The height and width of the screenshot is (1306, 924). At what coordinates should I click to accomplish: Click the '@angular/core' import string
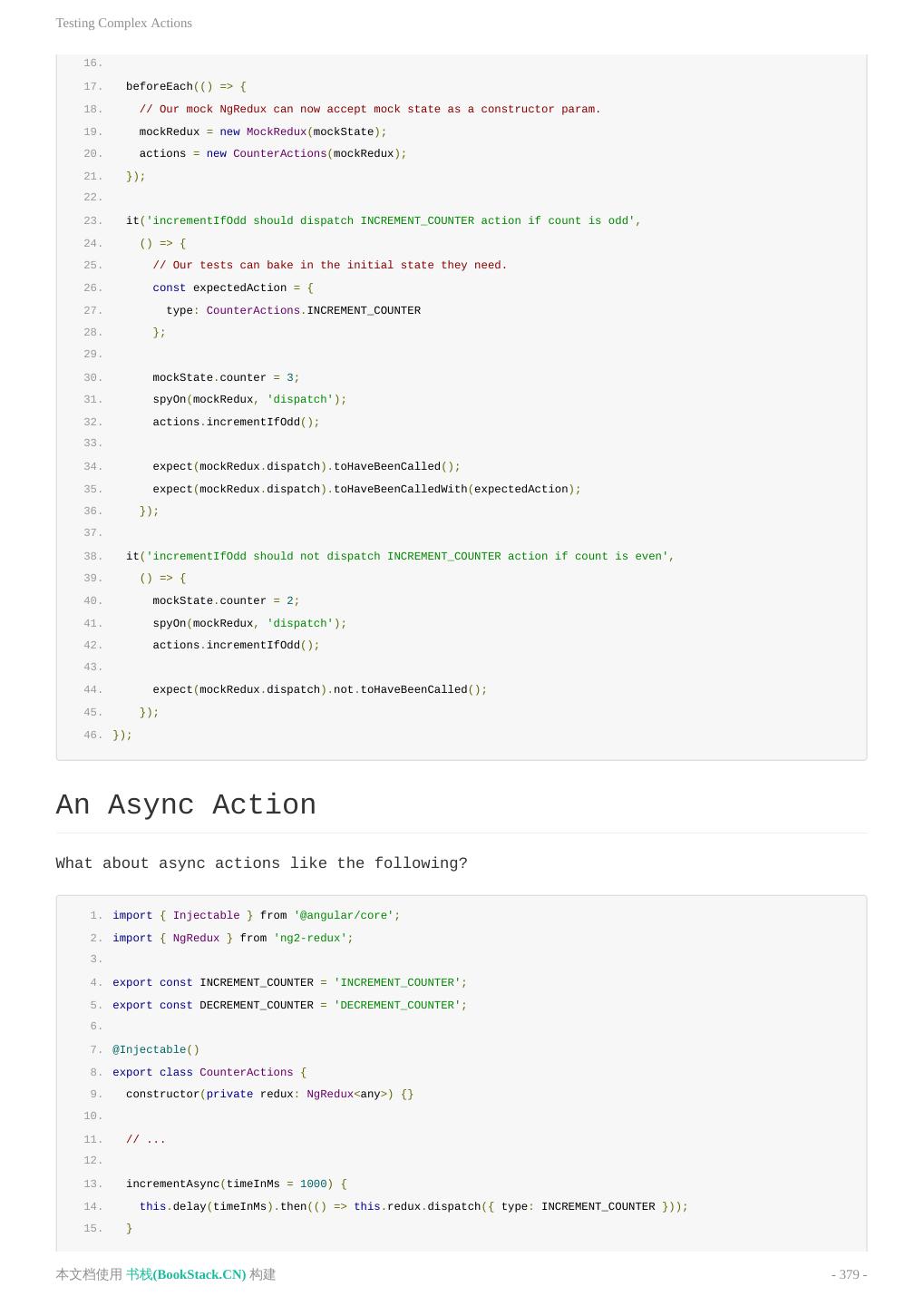pyautogui.click(x=346, y=916)
